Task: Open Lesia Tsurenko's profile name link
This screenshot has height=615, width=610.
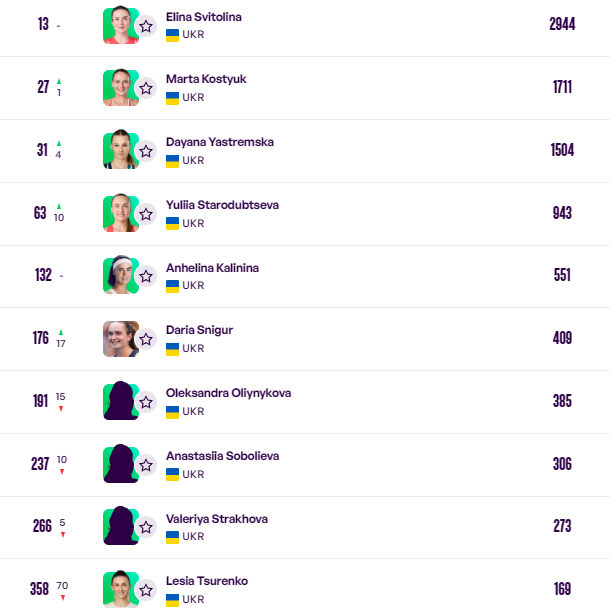Action: click(x=207, y=581)
